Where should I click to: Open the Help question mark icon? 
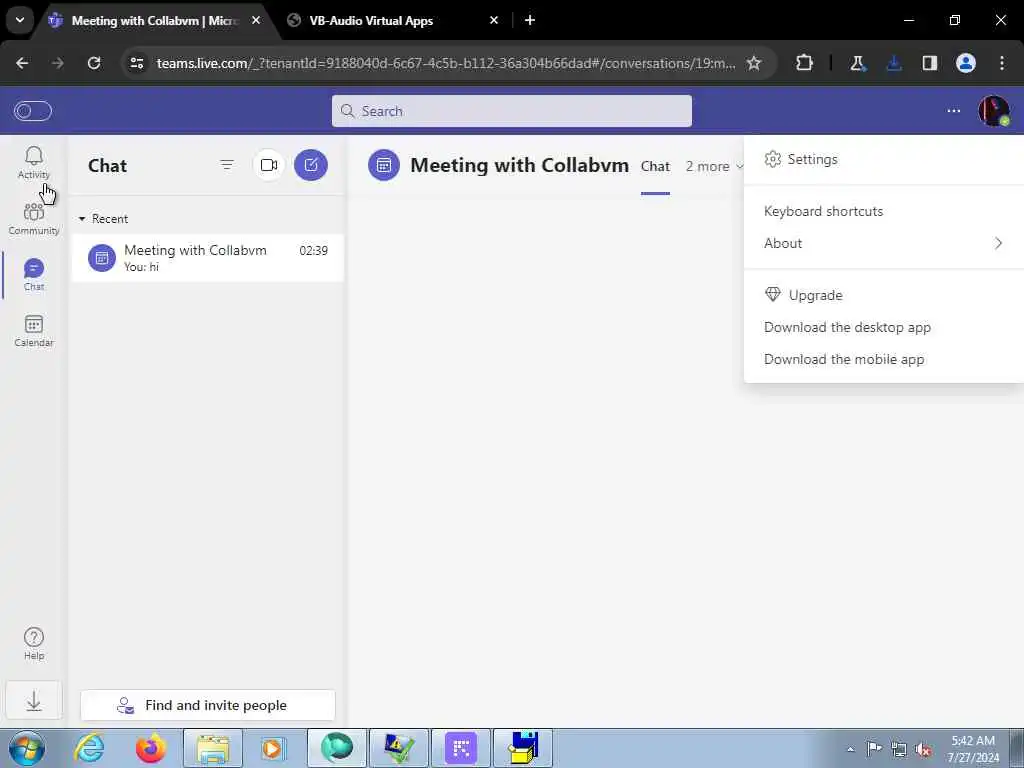coord(33,643)
